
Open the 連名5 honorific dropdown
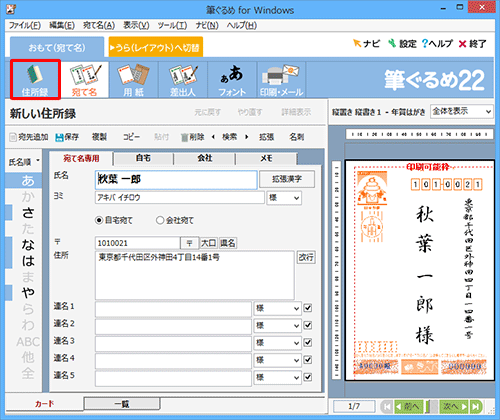277,378
